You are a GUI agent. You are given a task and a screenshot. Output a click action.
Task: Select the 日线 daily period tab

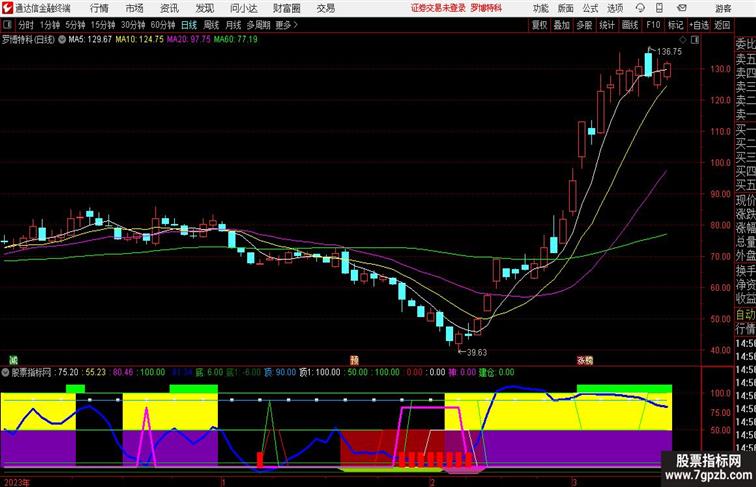pos(189,25)
